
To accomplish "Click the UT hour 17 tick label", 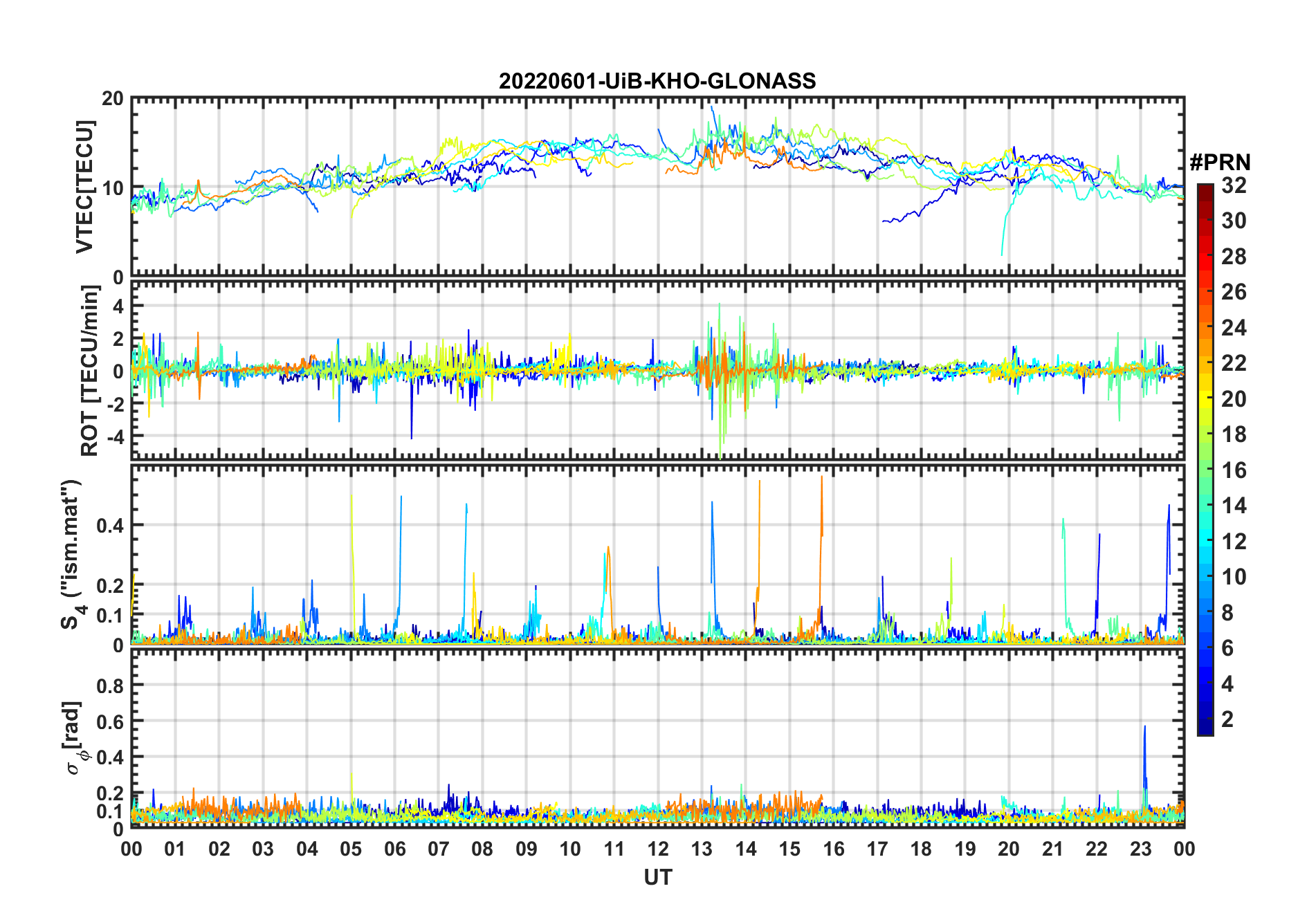I will (x=877, y=849).
